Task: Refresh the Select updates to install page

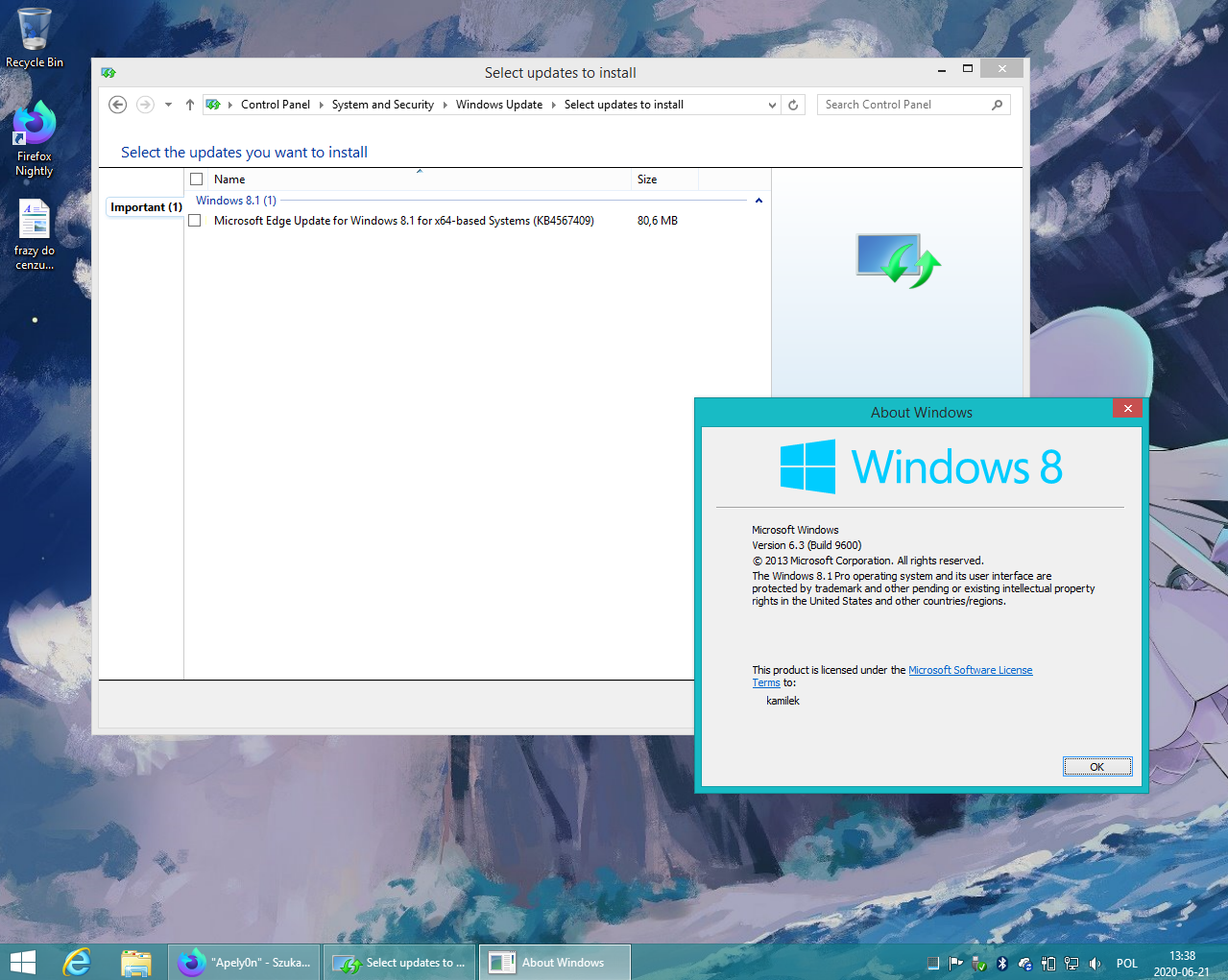Action: click(793, 105)
